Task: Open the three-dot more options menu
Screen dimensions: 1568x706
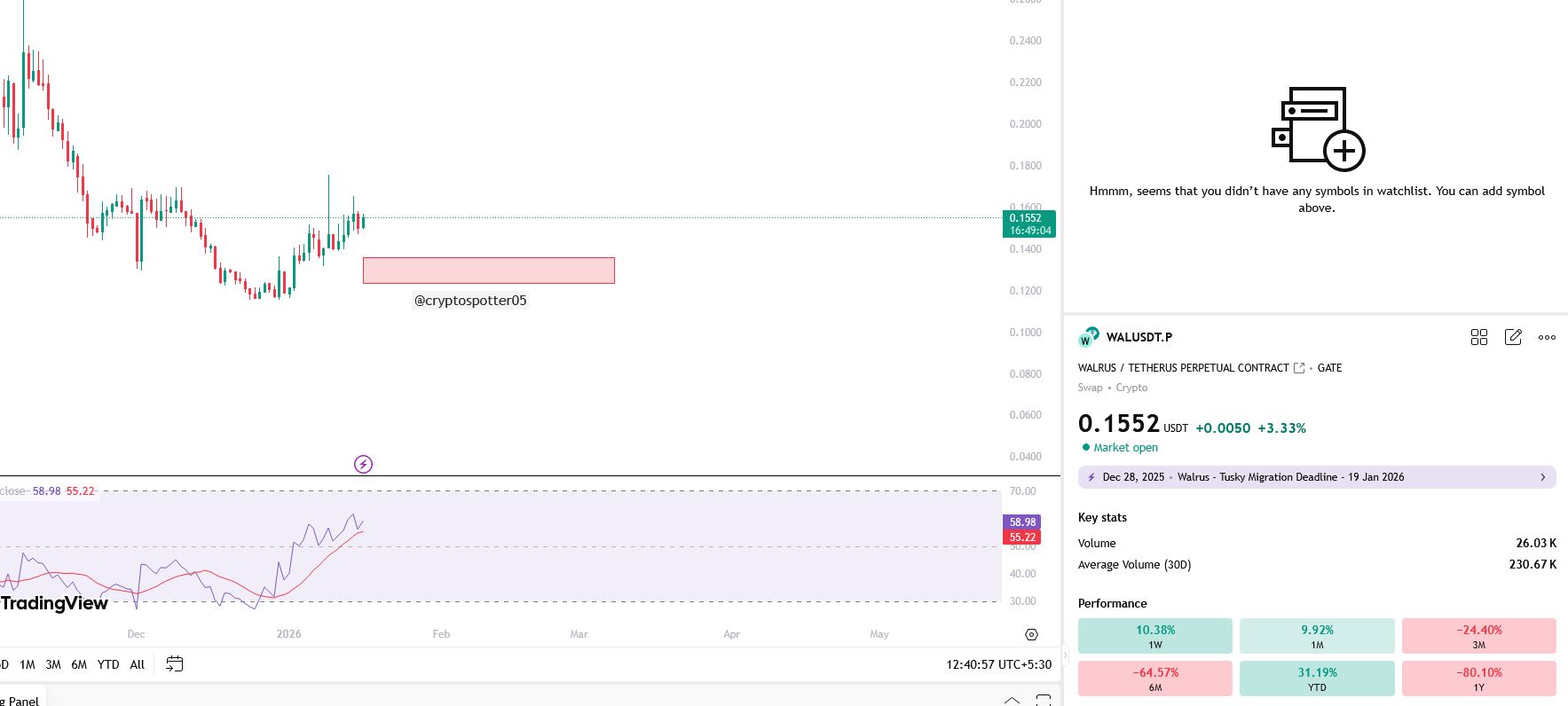Action: (x=1547, y=337)
